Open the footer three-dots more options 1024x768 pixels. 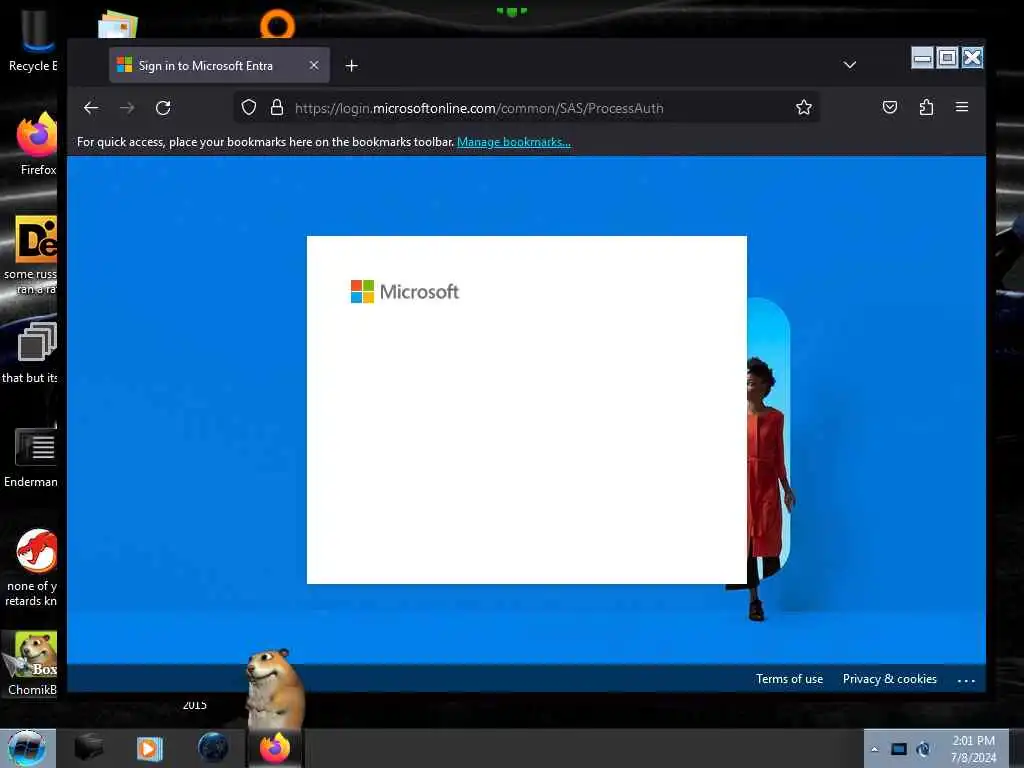point(967,680)
